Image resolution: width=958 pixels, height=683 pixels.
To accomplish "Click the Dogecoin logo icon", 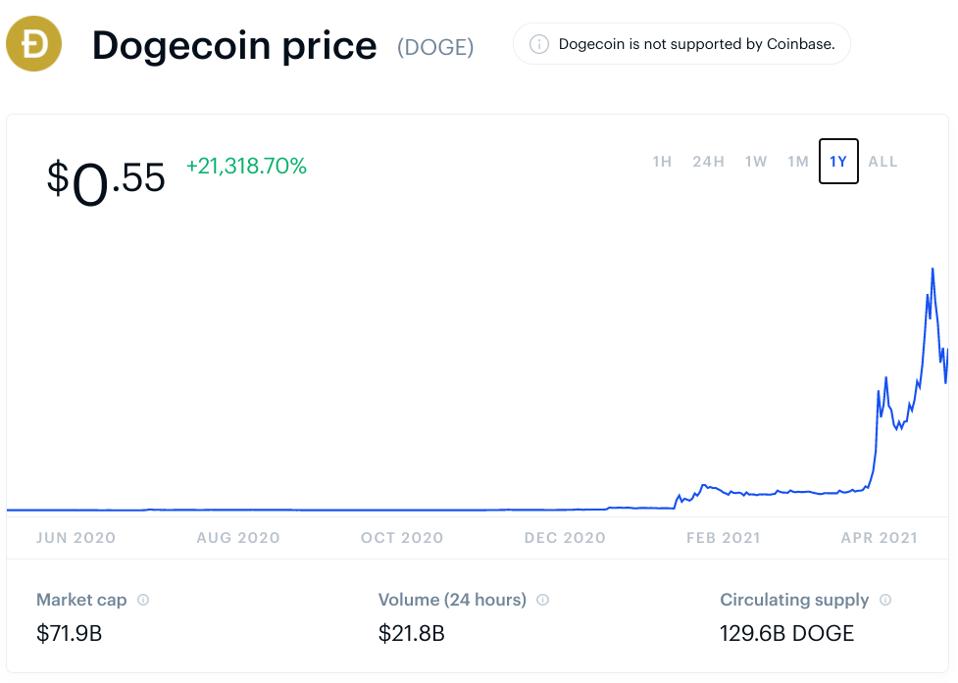I will point(34,44).
